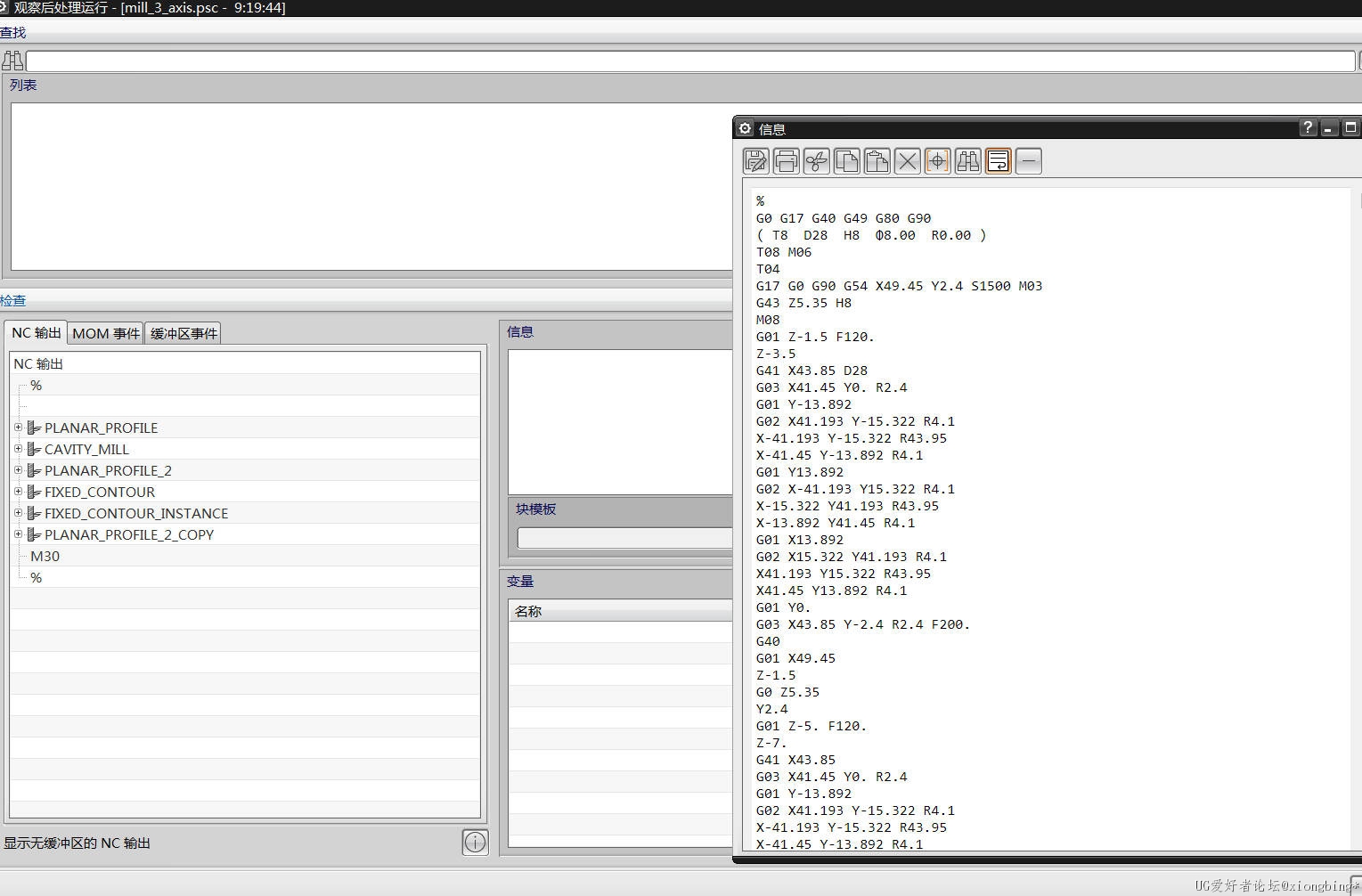Click the crosshair select icon in 信息 toolbar
Screen dimensions: 1362x896
(938, 161)
